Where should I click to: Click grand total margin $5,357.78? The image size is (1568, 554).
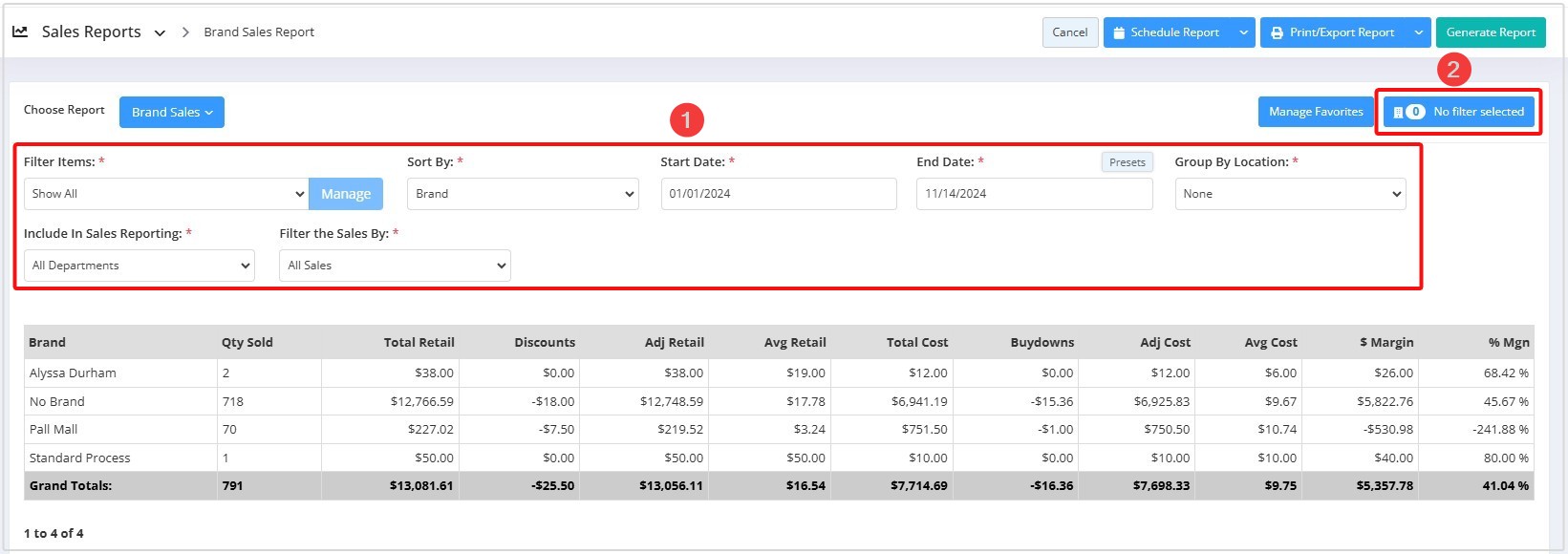(1385, 486)
